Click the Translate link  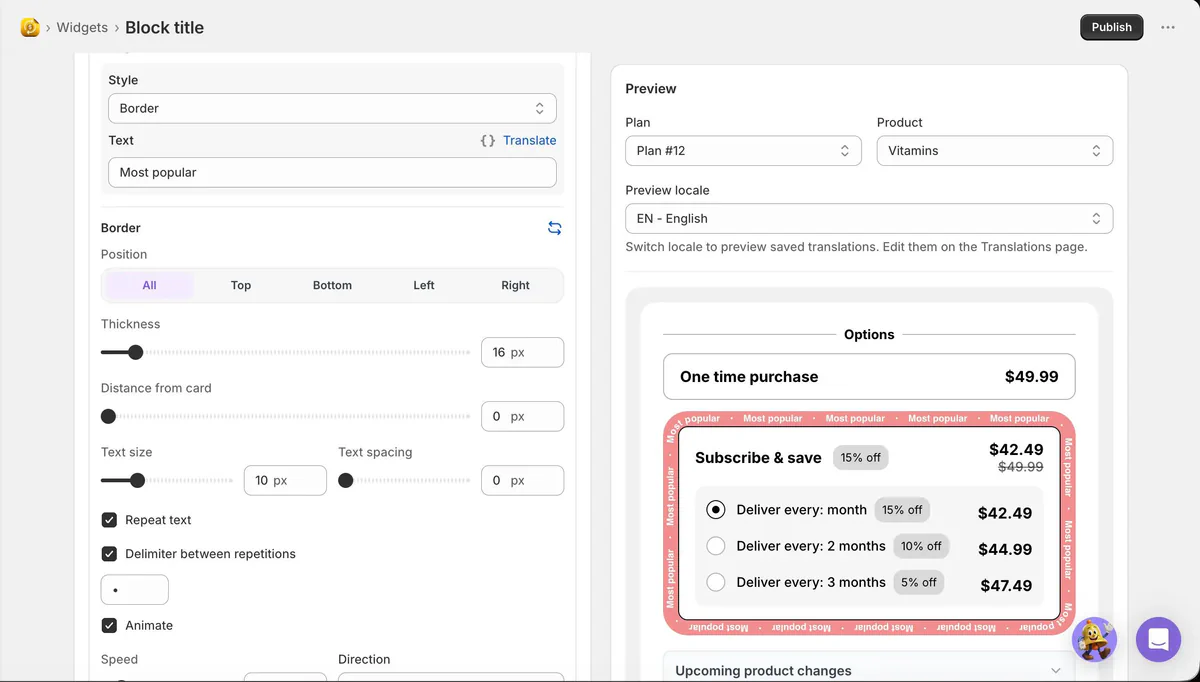coord(530,141)
